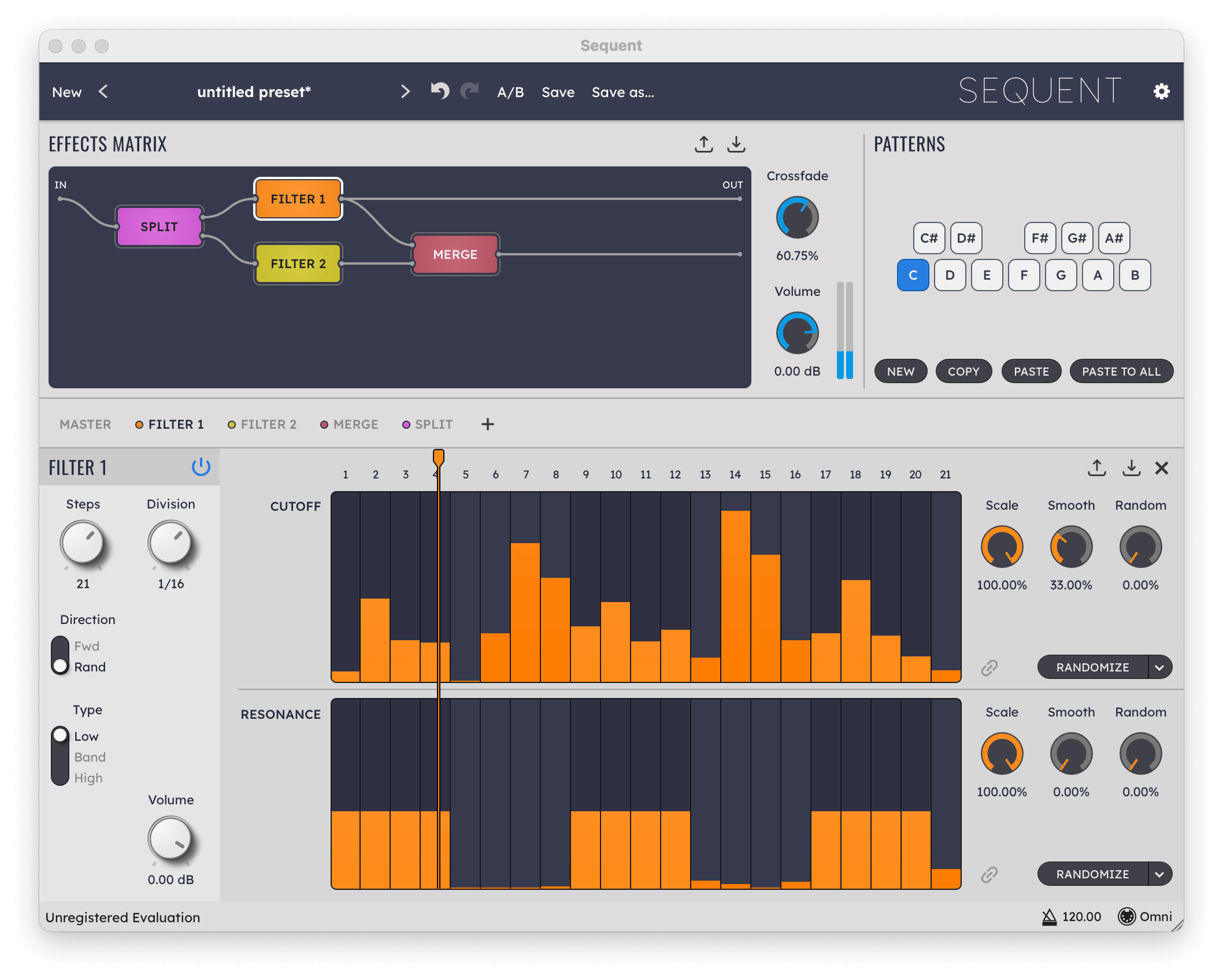Screen dimensions: 1223x980
Task: Set filter type to Band
Action: pyautogui.click(x=90, y=757)
